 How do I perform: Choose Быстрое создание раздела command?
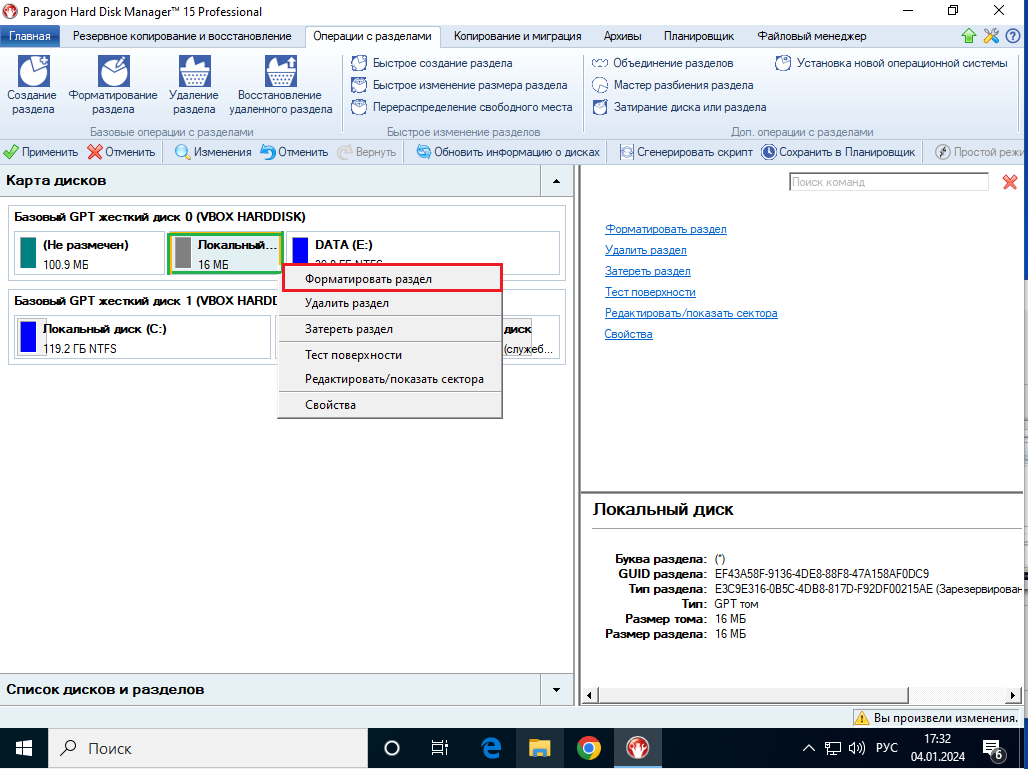(x=432, y=64)
